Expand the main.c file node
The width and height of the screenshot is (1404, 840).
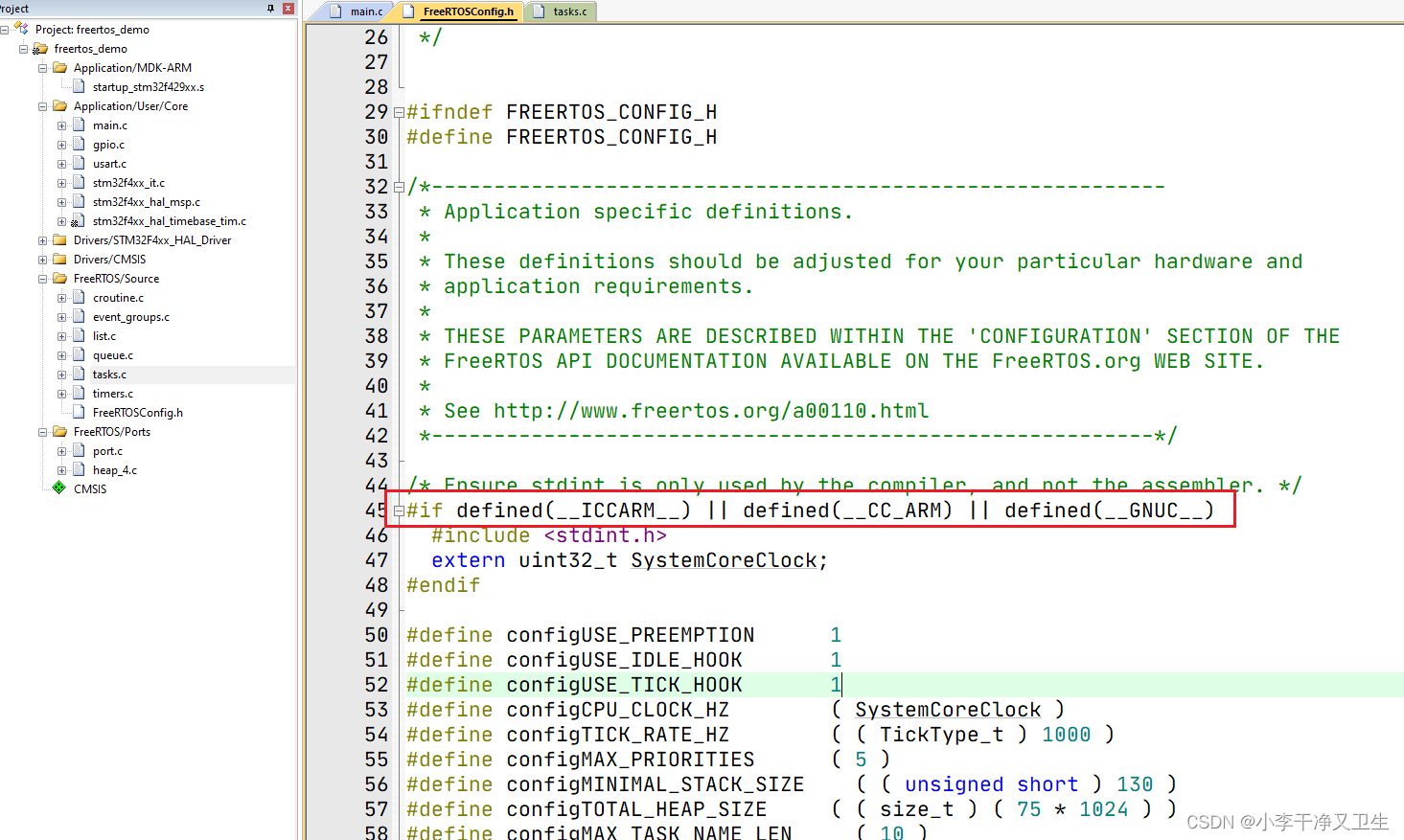point(61,125)
